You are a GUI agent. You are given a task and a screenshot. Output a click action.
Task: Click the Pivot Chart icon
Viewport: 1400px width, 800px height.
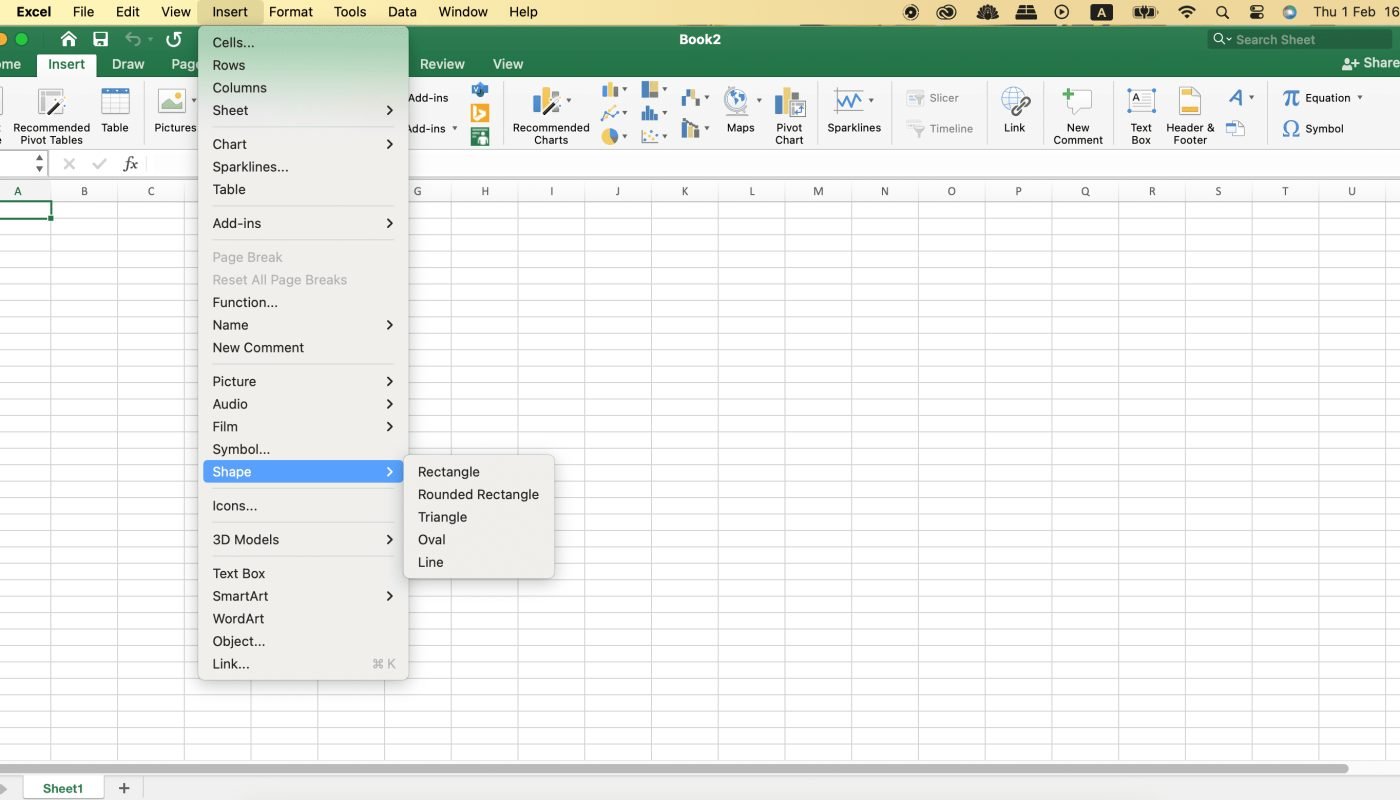point(789,103)
